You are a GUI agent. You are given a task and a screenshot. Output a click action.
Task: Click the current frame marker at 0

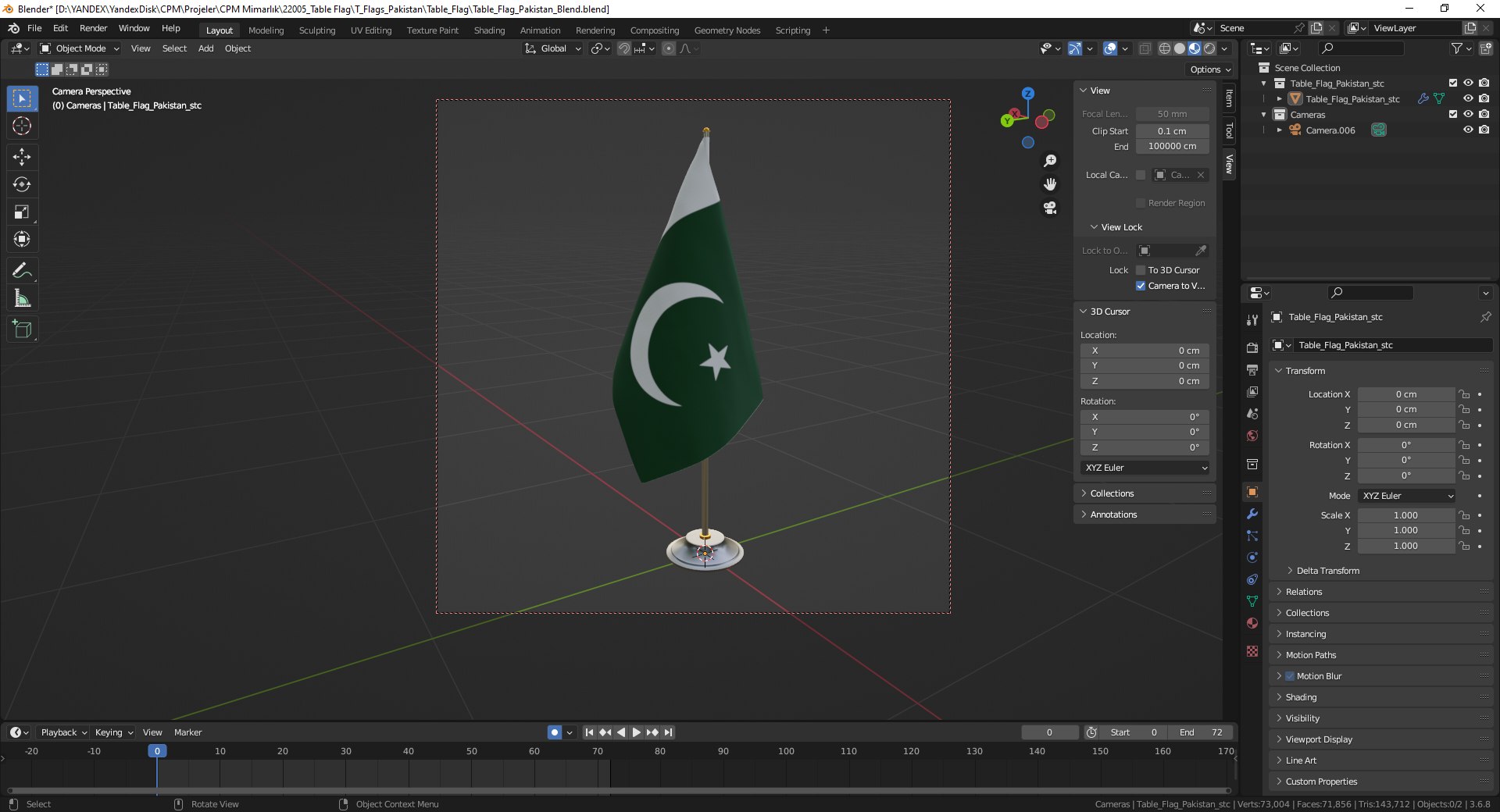(x=157, y=751)
